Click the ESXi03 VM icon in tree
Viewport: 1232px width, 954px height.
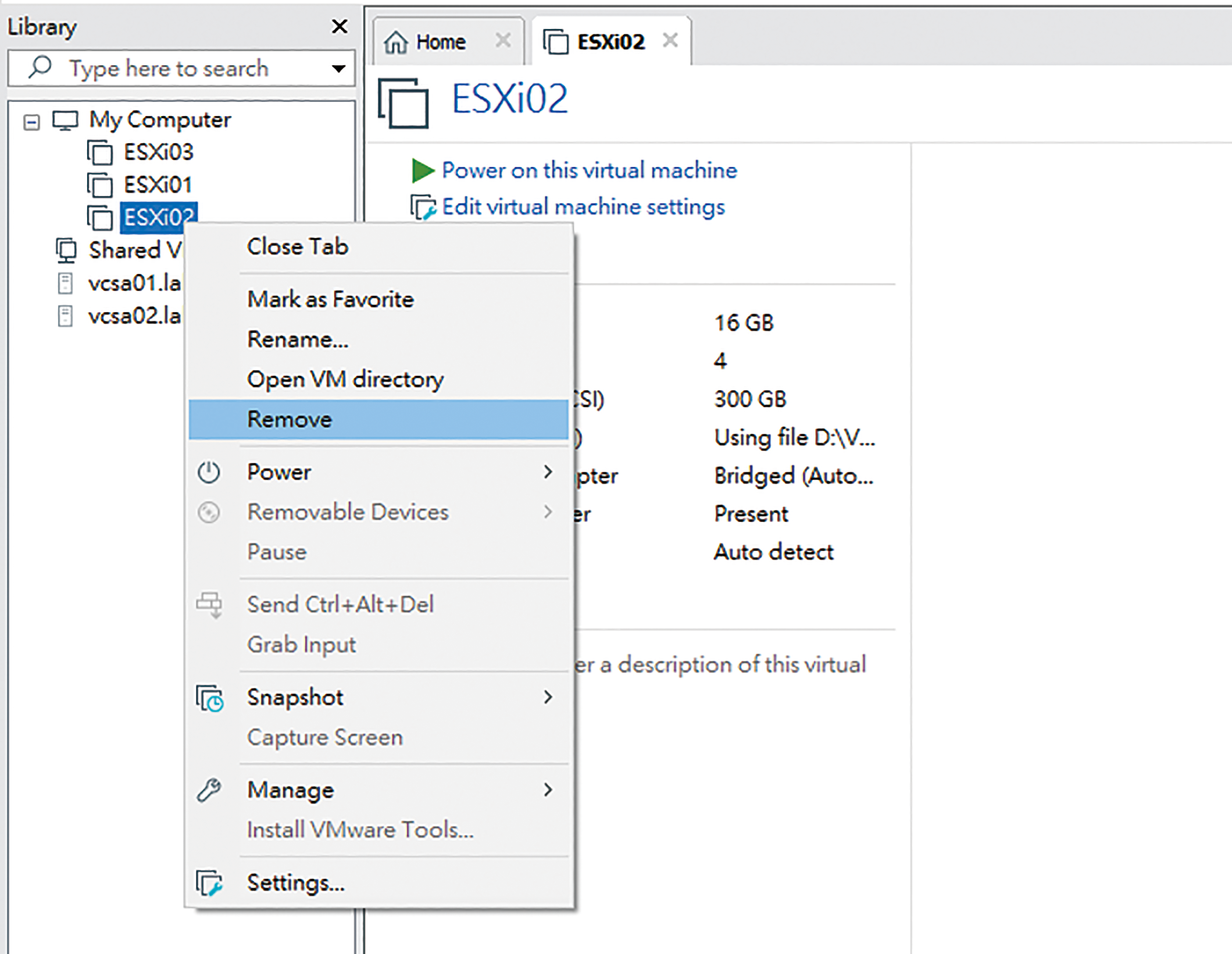100,152
